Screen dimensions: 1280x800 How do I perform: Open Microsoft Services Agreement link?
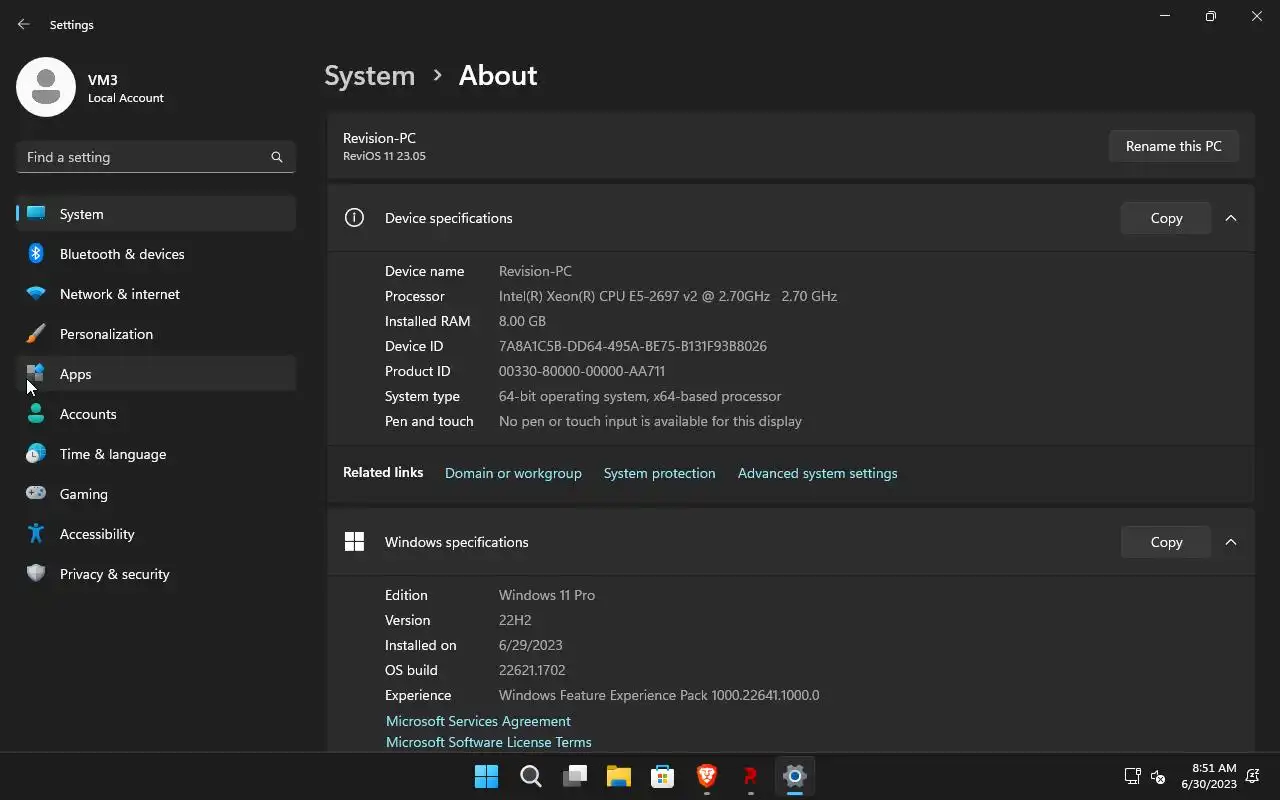tap(478, 721)
